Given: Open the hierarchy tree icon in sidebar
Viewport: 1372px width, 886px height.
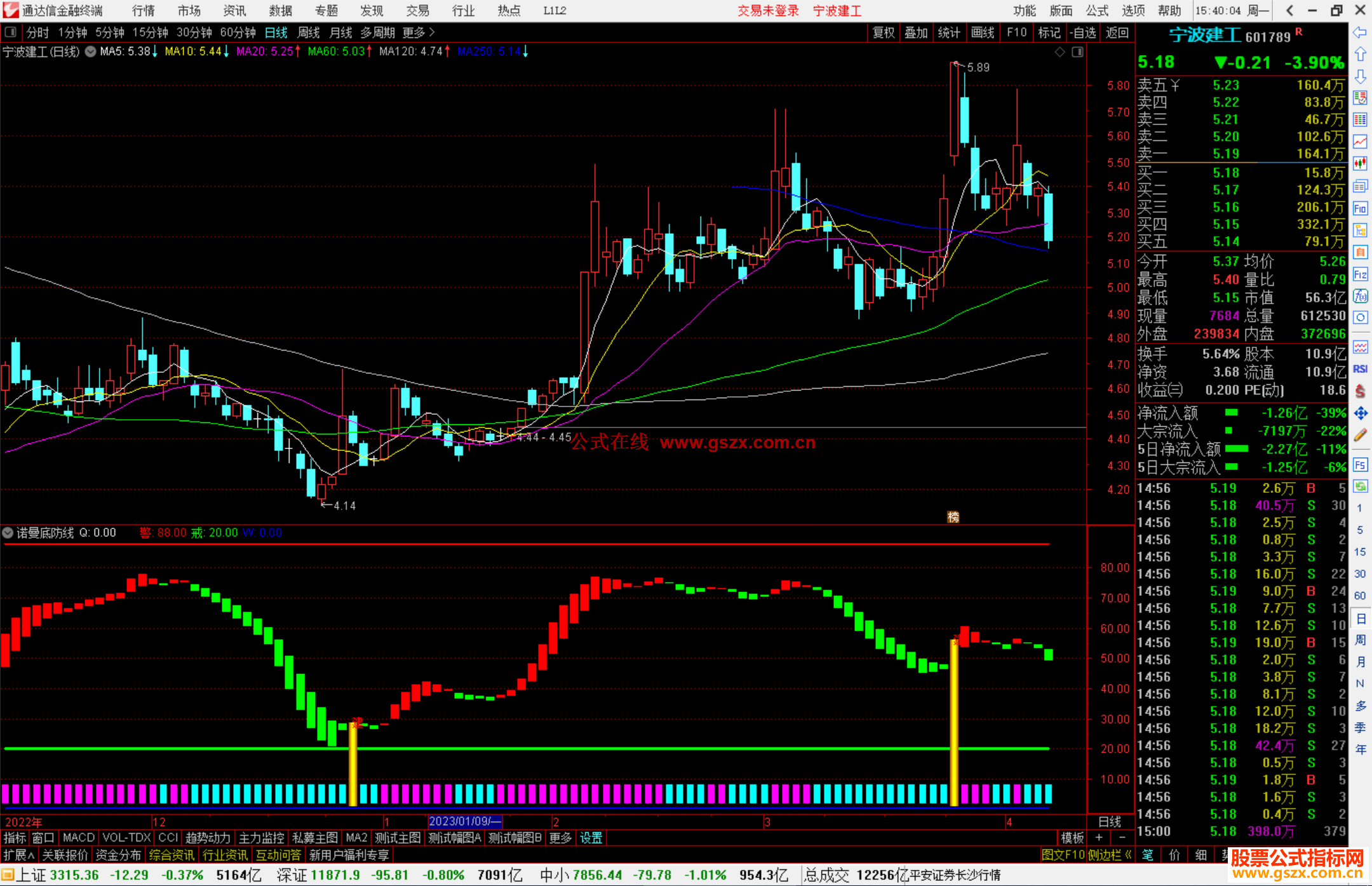Looking at the screenshot, I should click(1360, 230).
